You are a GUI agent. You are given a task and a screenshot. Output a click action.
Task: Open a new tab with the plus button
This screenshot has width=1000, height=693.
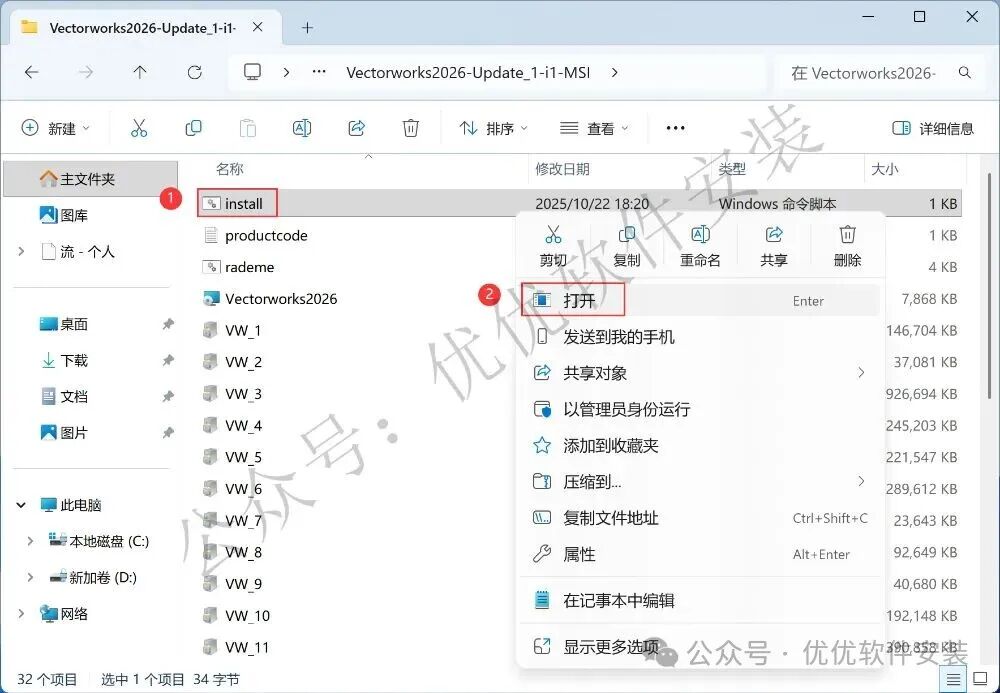[x=307, y=27]
